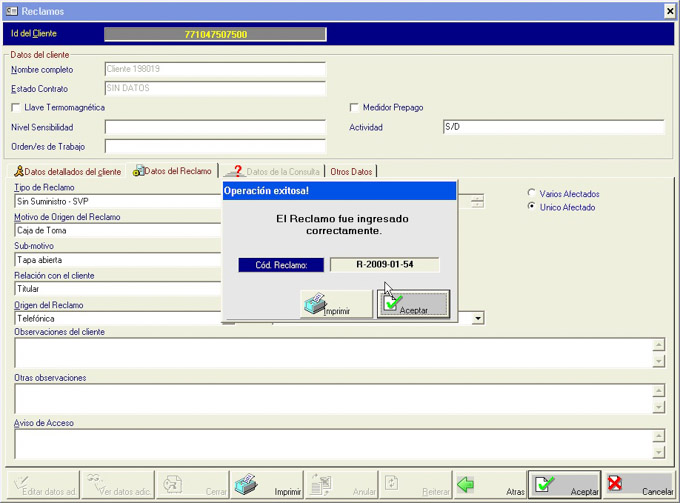Switch to the Otros Datos tab

pyautogui.click(x=351, y=172)
